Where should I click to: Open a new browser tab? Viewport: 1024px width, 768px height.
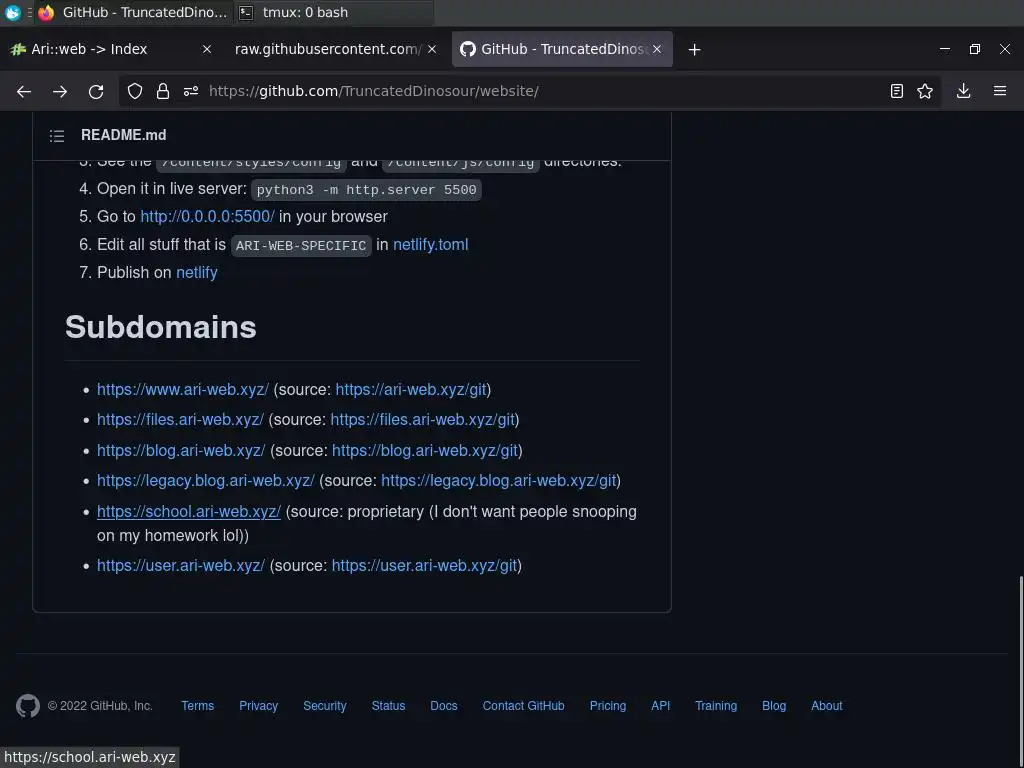coord(694,50)
